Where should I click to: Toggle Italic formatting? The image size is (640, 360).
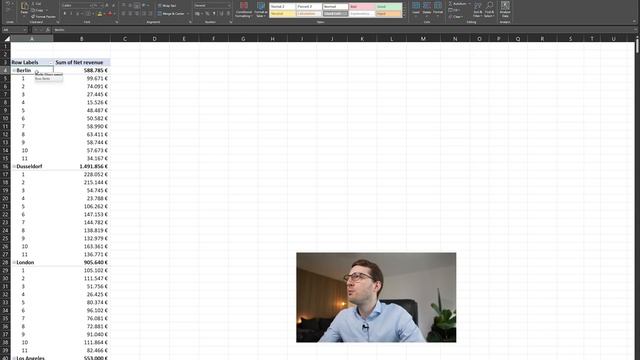[71, 13]
